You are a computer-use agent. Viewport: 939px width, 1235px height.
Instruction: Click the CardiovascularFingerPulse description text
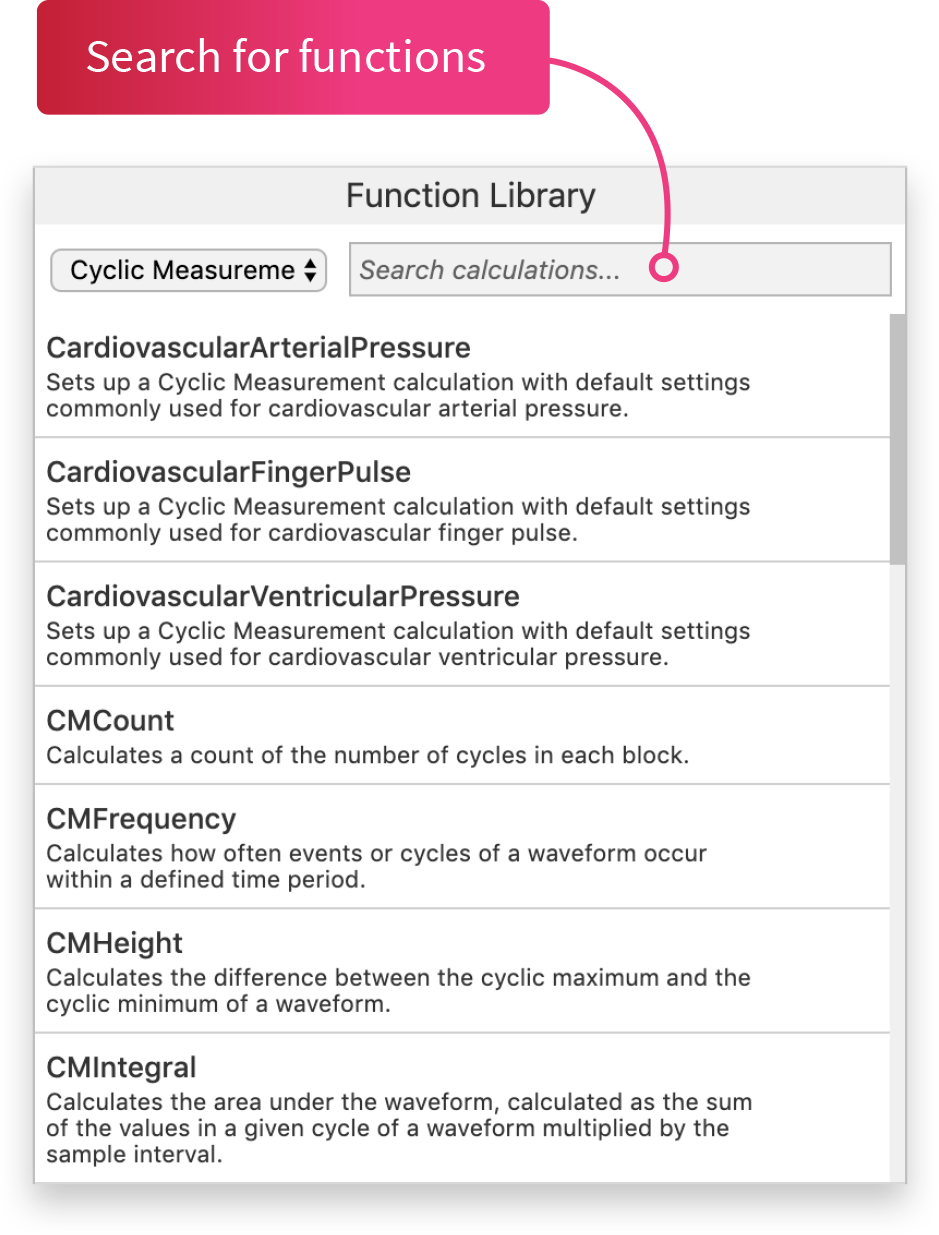(398, 519)
